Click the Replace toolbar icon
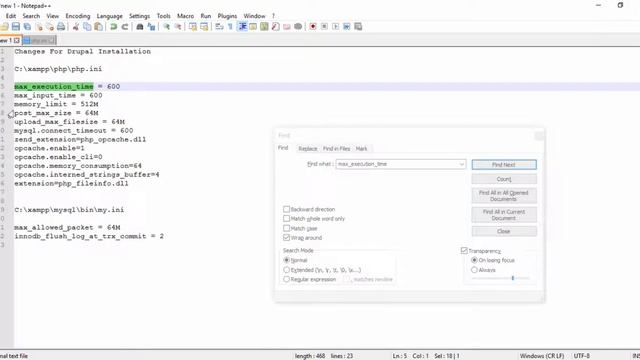The height and width of the screenshot is (360, 640). [x=151, y=27]
